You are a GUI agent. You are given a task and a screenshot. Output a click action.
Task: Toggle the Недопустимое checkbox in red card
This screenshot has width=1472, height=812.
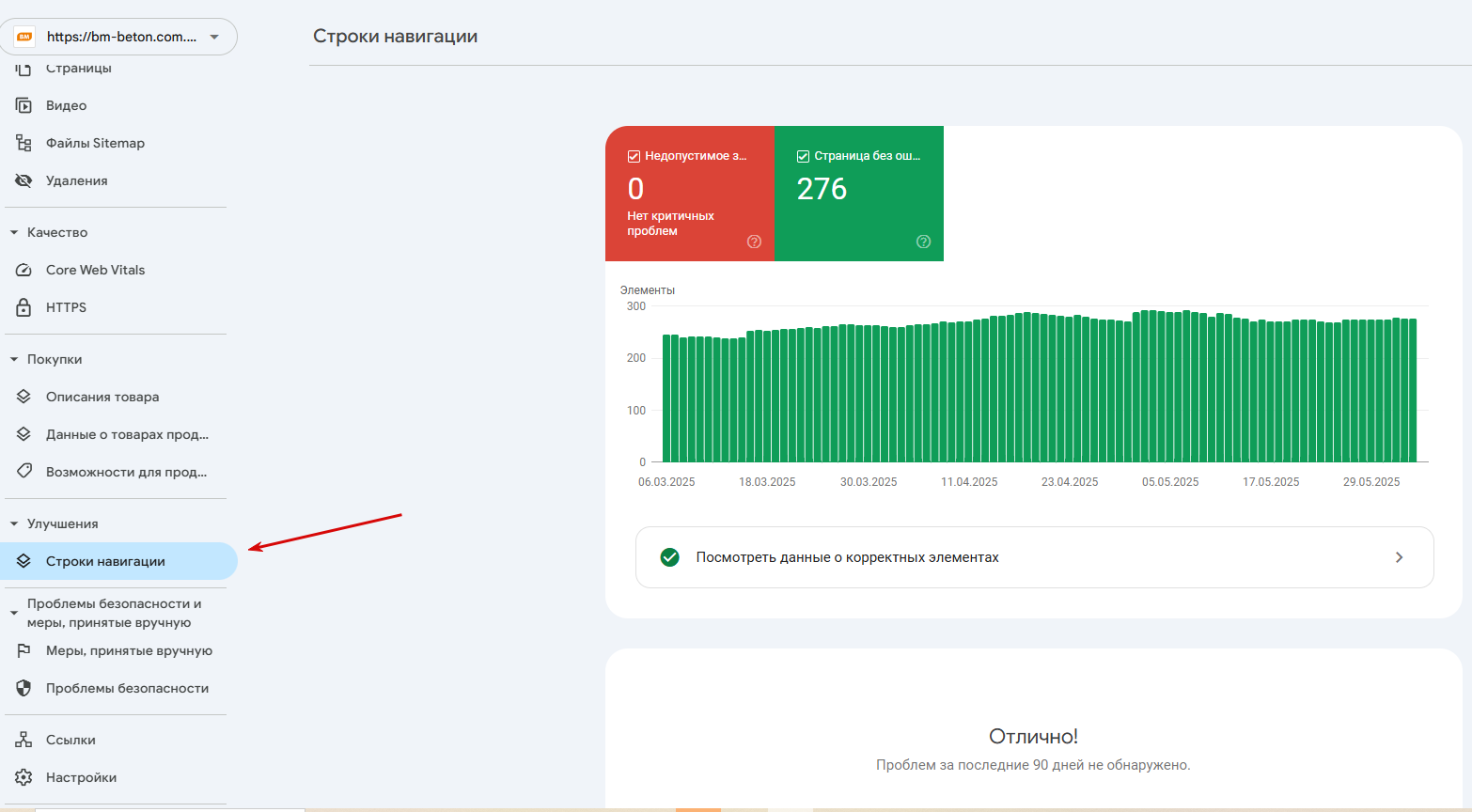[x=634, y=156]
